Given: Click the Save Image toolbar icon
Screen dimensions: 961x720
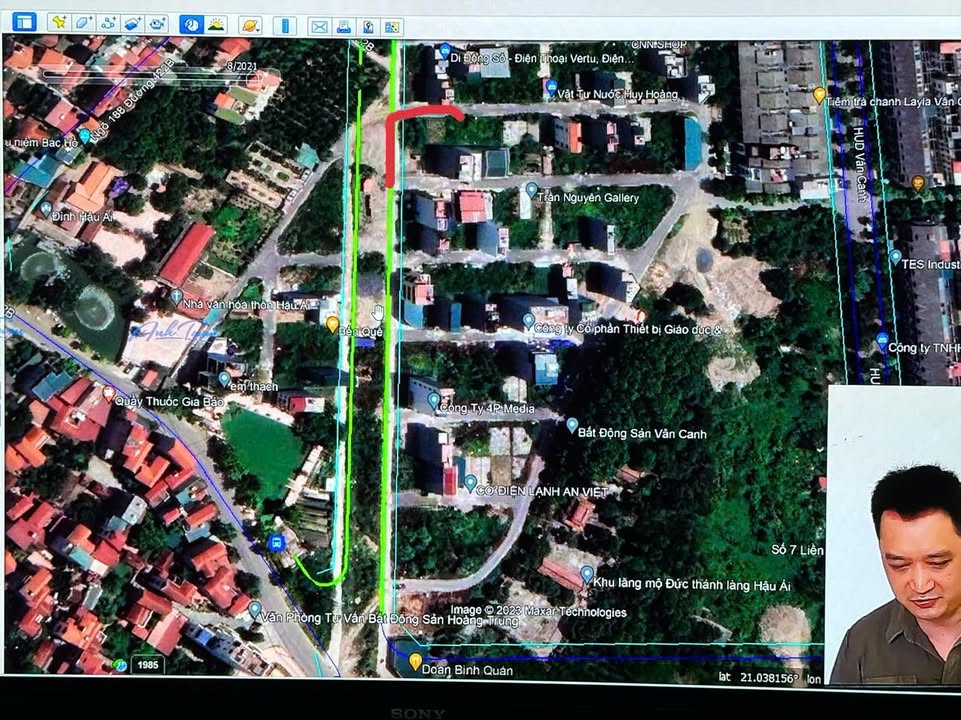Looking at the screenshot, I should [x=367, y=25].
